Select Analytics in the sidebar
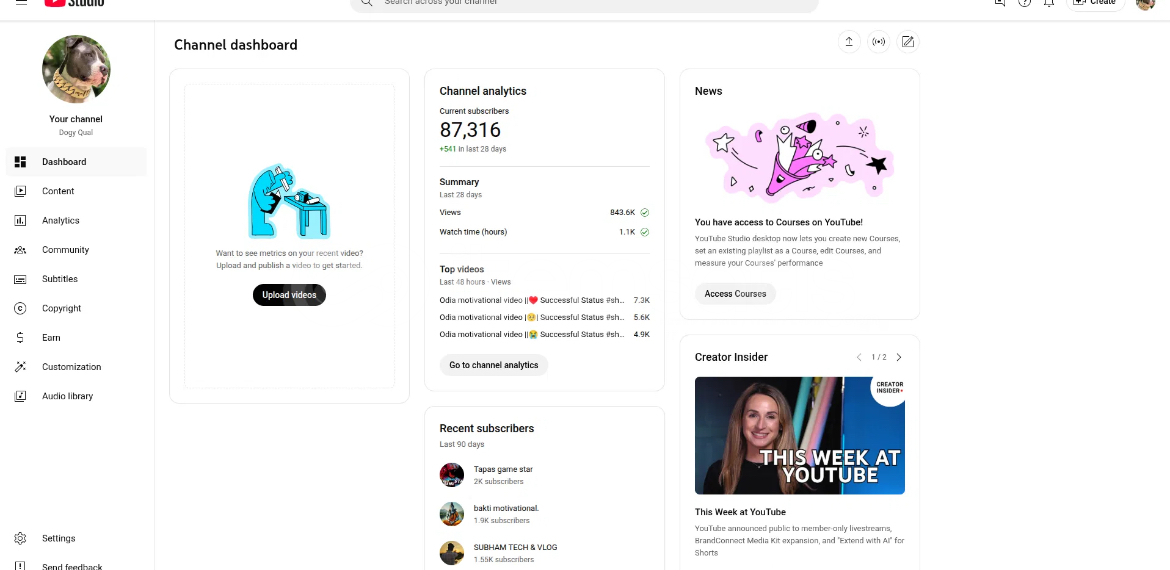This screenshot has height=570, width=1170. click(60, 220)
